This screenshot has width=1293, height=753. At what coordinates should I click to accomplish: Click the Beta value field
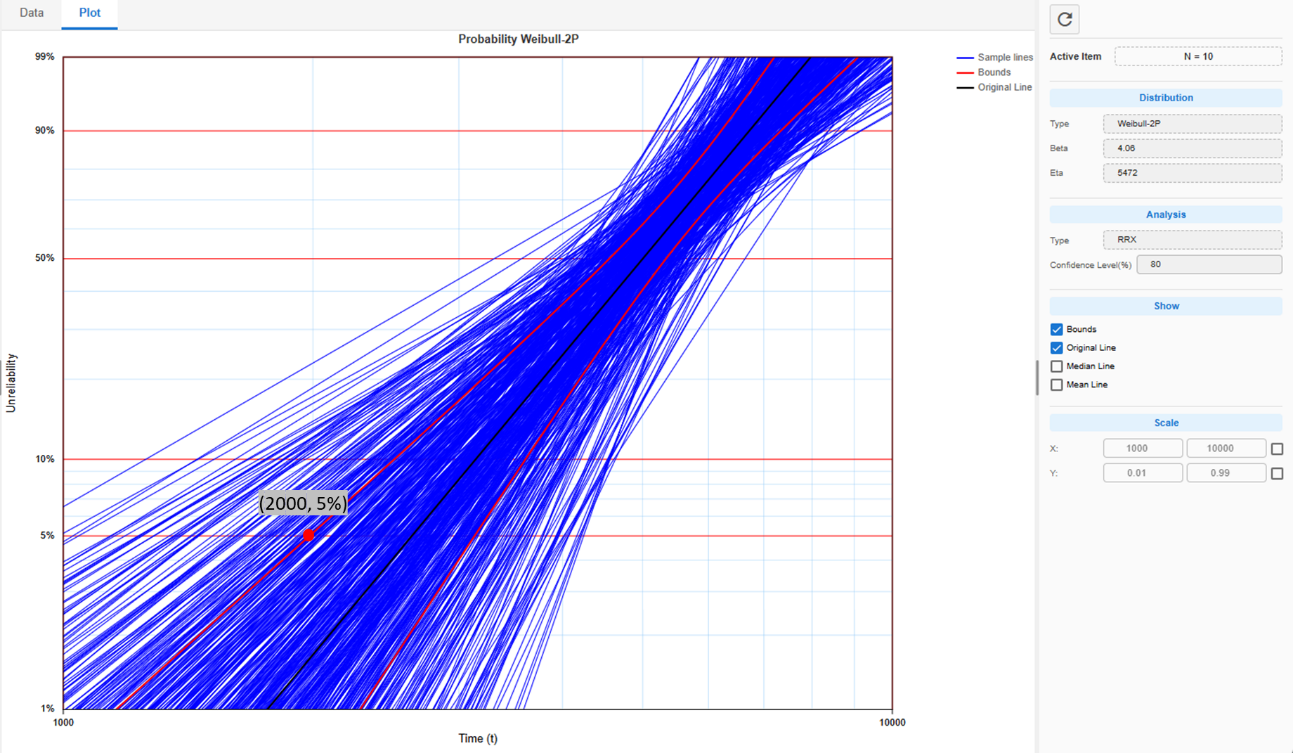1192,148
